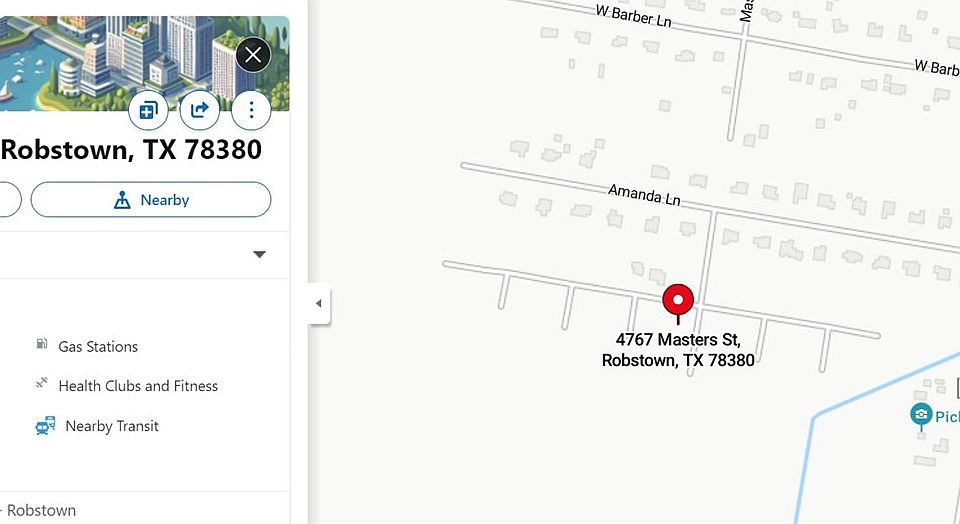Click the bus transit icon
This screenshot has width=960, height=524.
click(x=45, y=425)
